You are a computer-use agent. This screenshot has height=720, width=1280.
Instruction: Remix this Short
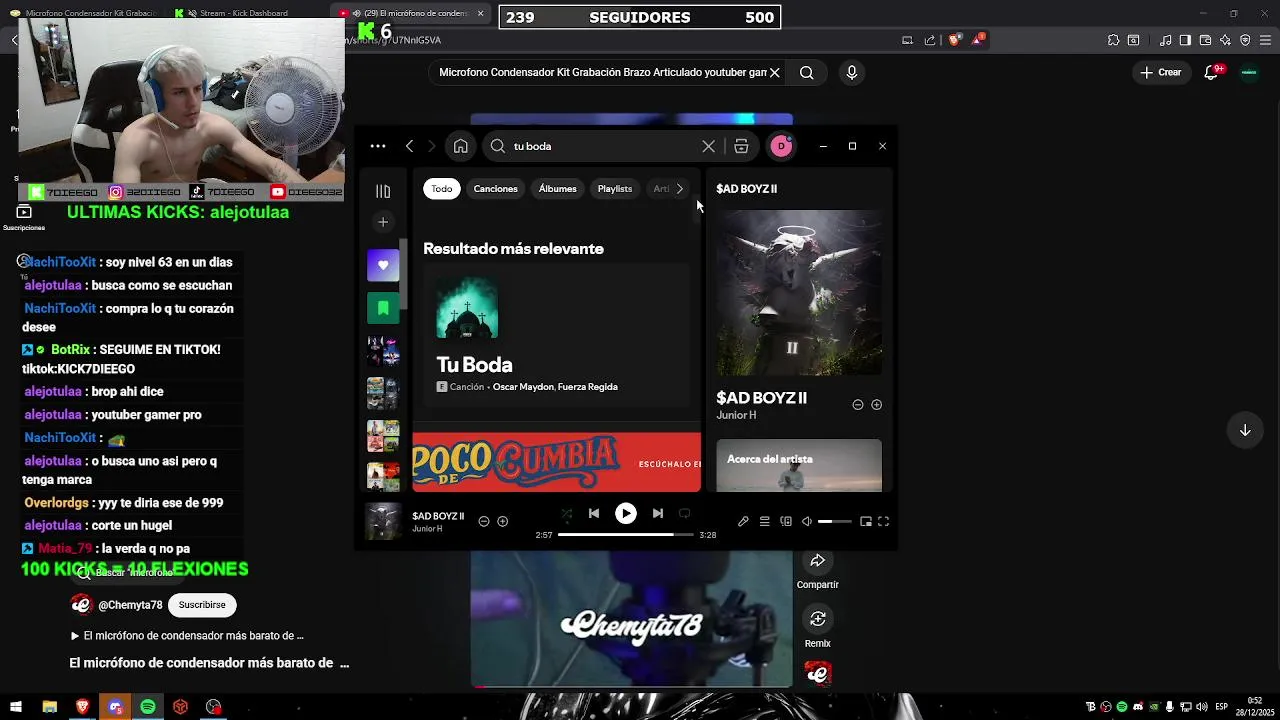coord(818,628)
